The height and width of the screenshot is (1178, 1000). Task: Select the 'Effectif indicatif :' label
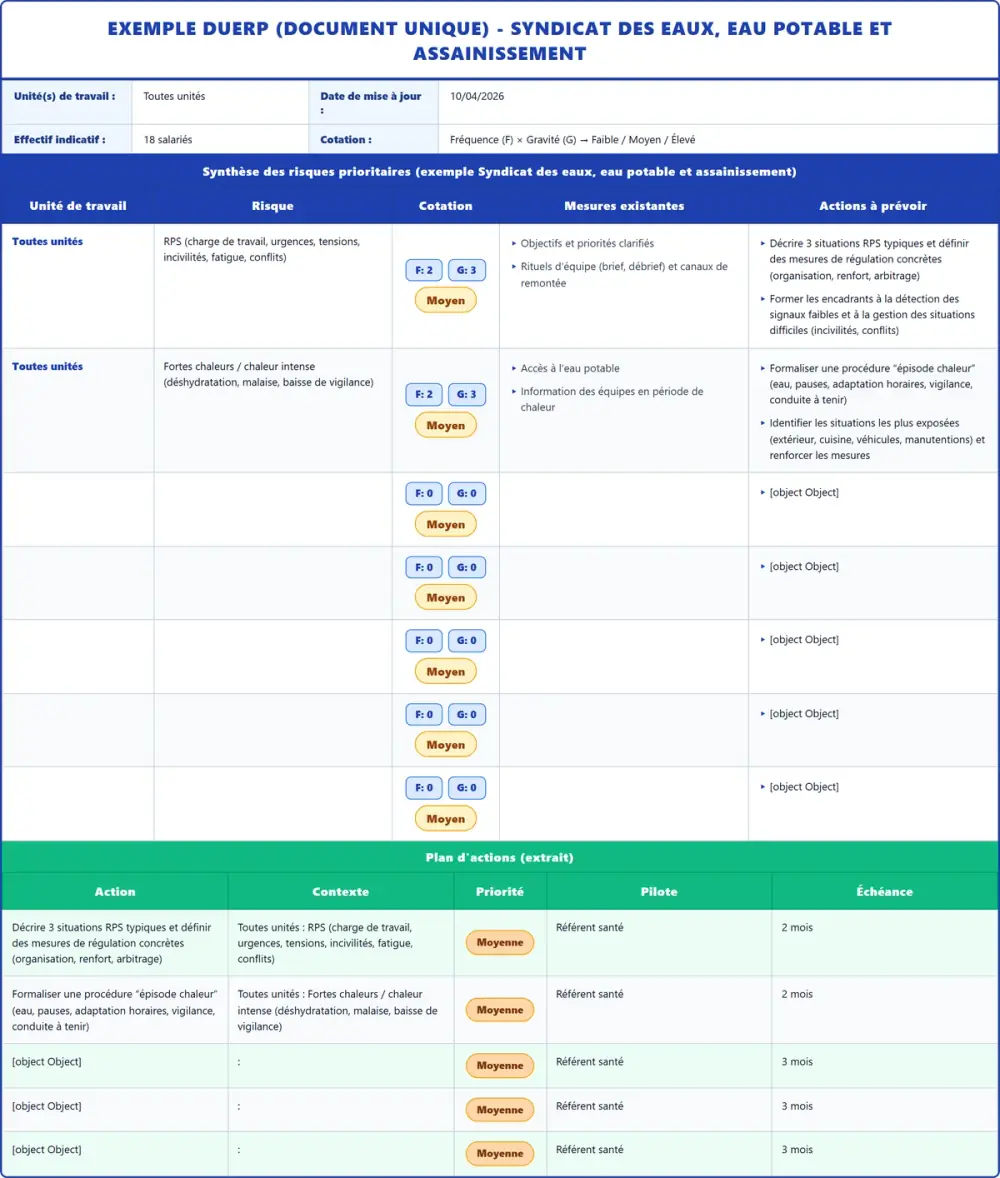[59, 140]
